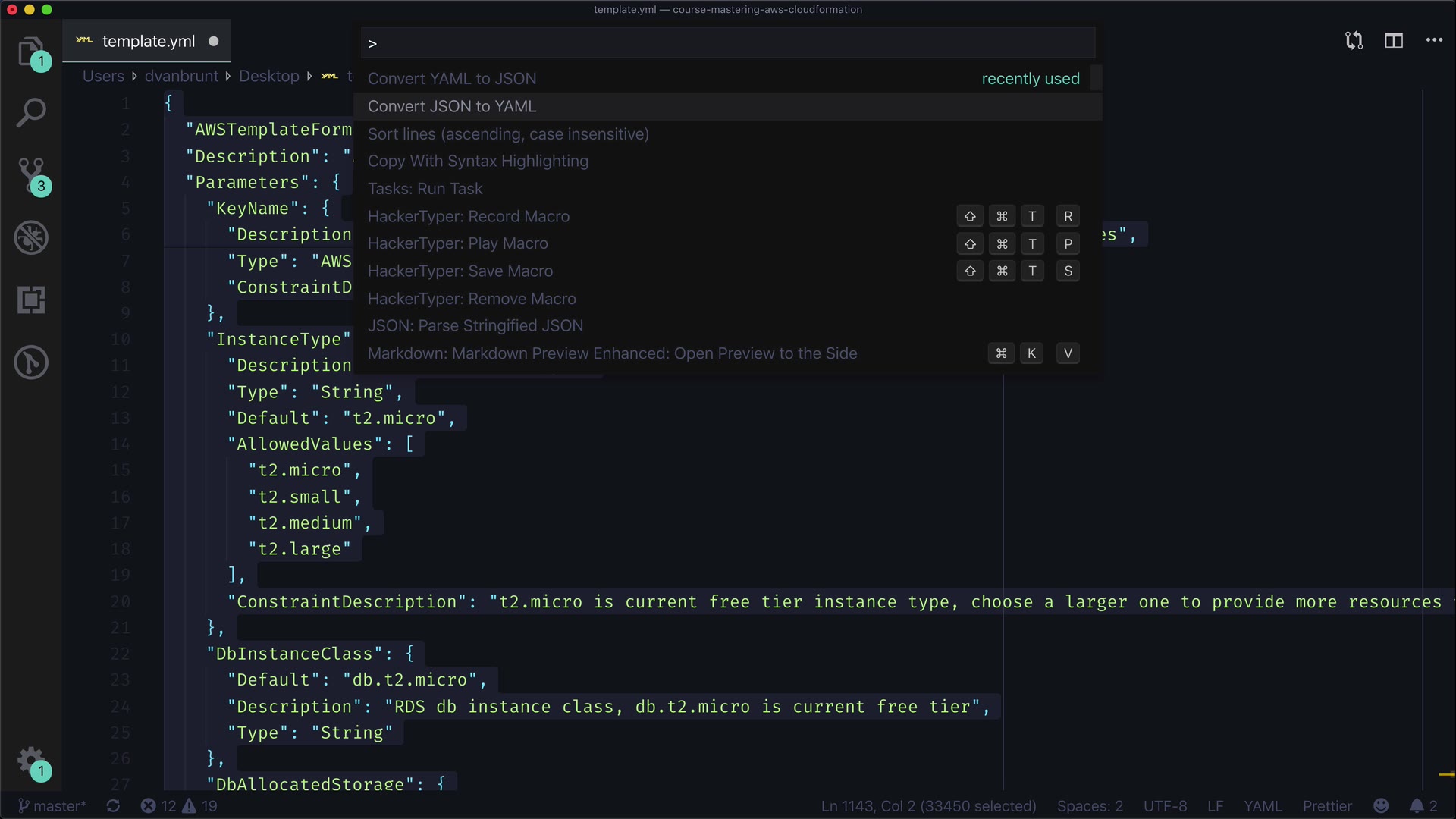Screen dimensions: 1456x819
Task: Open the editor More Actions ellipsis
Action: coord(1433,41)
